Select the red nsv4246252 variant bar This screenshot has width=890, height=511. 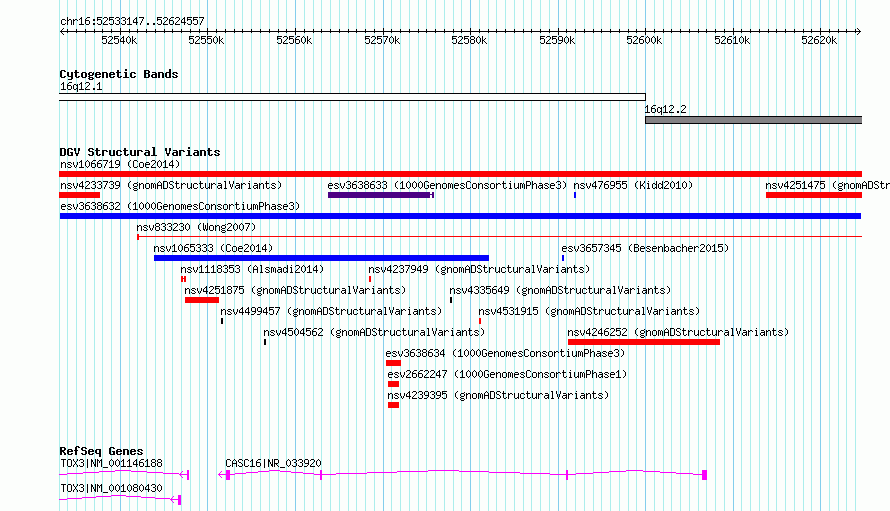[x=644, y=342]
